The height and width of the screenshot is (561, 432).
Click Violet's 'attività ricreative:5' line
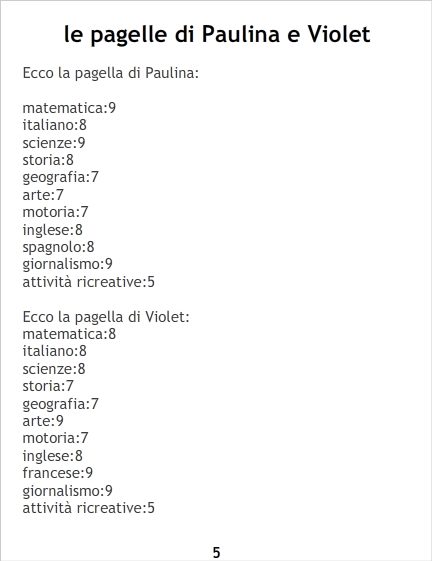pos(89,508)
